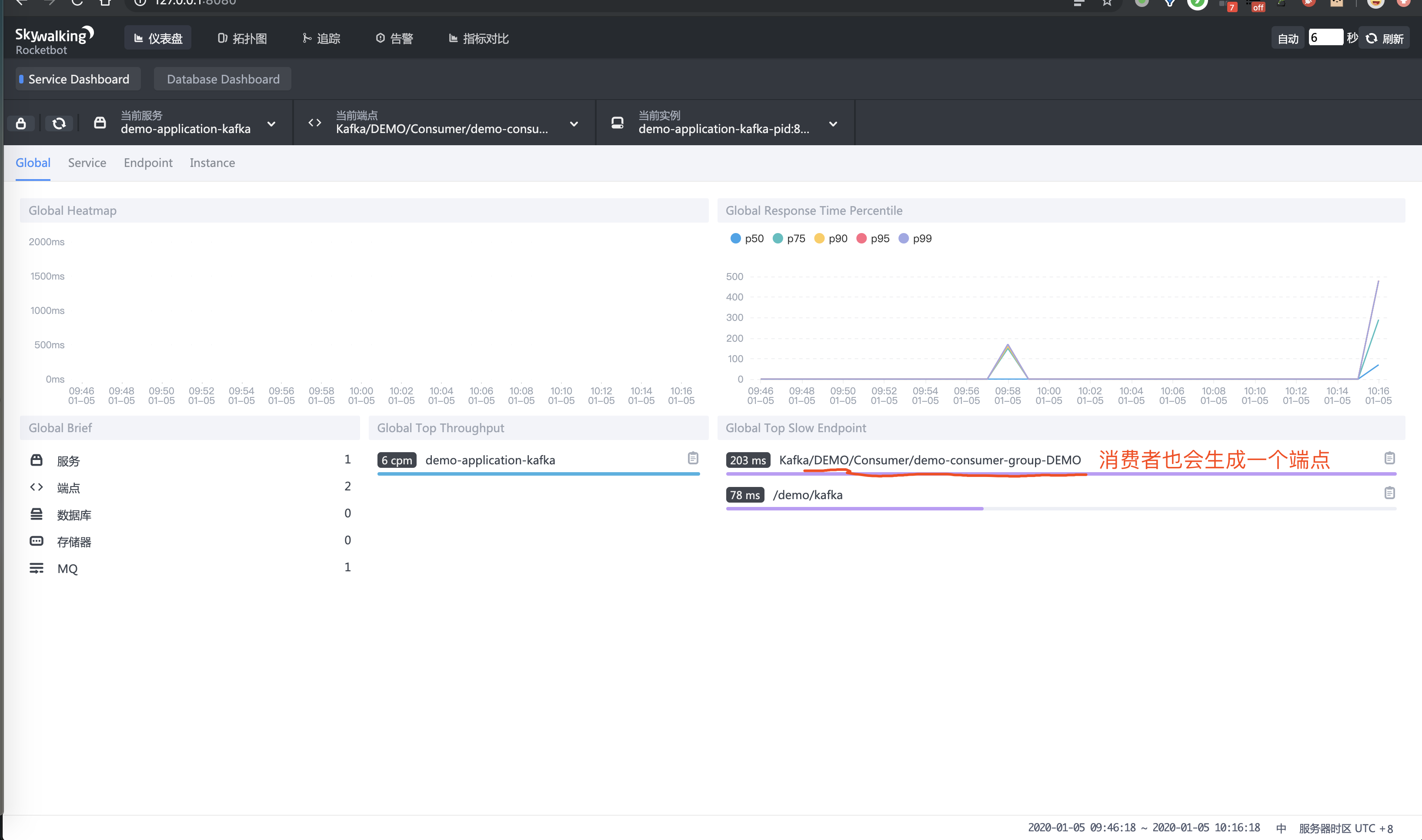This screenshot has height=840, width=1422.
Task: Open the Database Dashboard
Action: pos(223,79)
